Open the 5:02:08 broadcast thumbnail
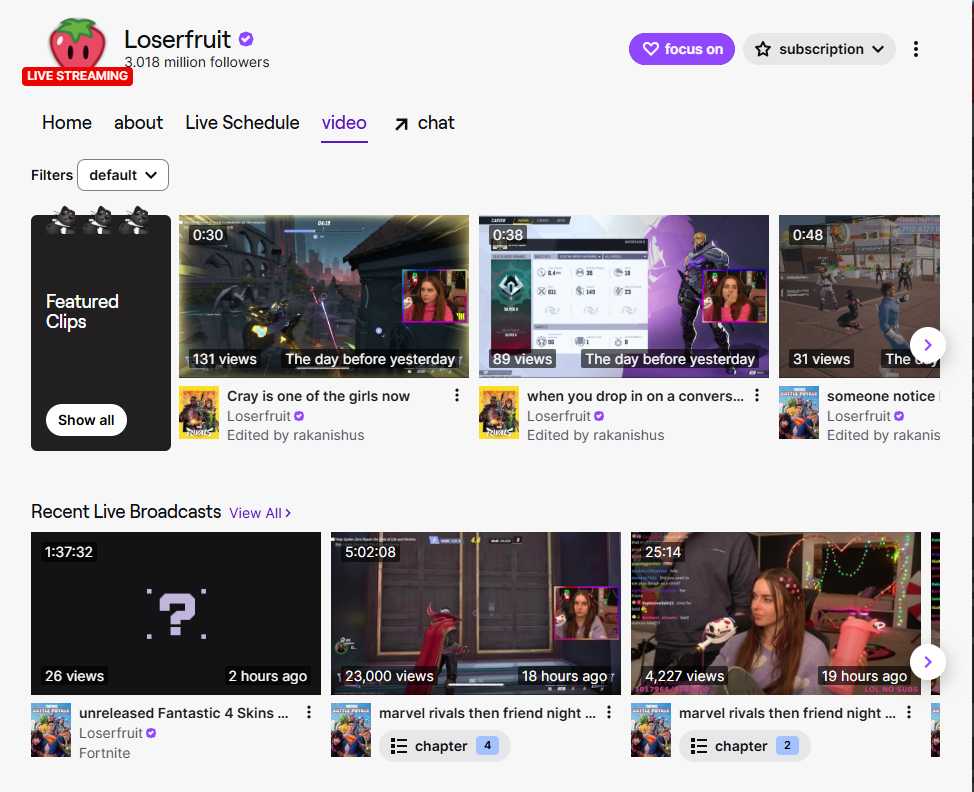The image size is (974, 792). pos(476,613)
